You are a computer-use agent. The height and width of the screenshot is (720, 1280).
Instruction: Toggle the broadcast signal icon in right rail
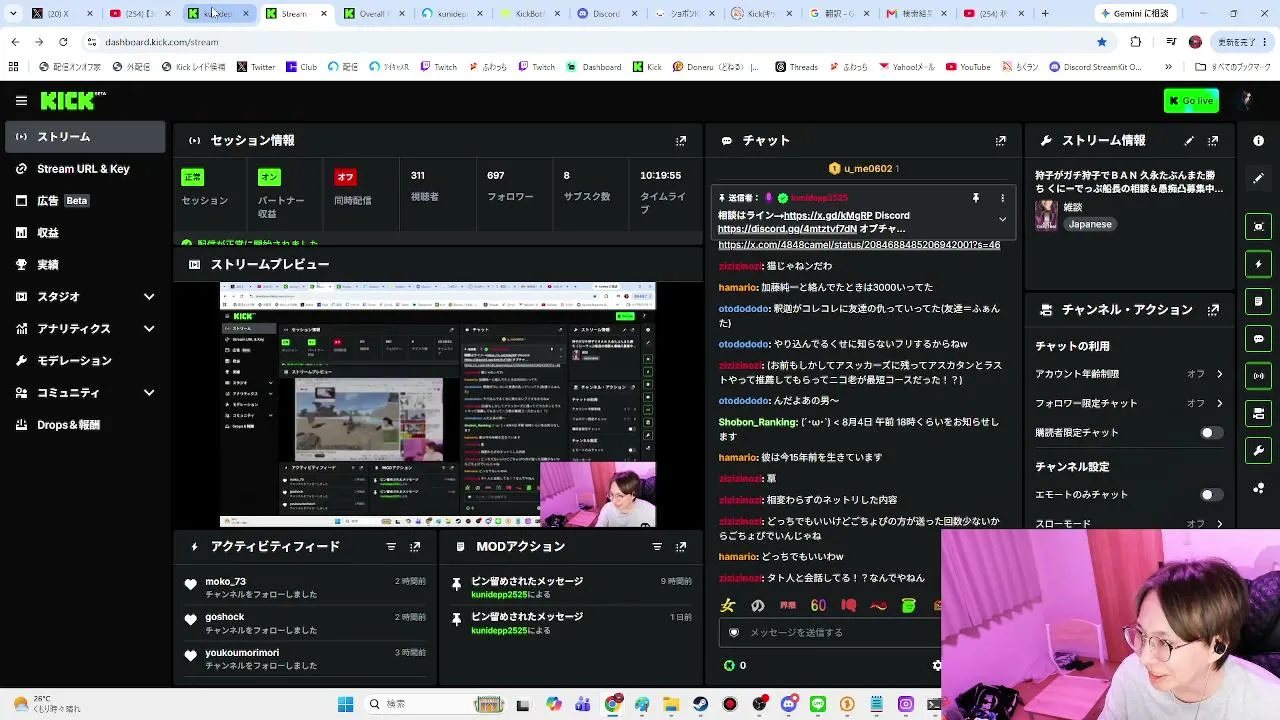point(1259,376)
